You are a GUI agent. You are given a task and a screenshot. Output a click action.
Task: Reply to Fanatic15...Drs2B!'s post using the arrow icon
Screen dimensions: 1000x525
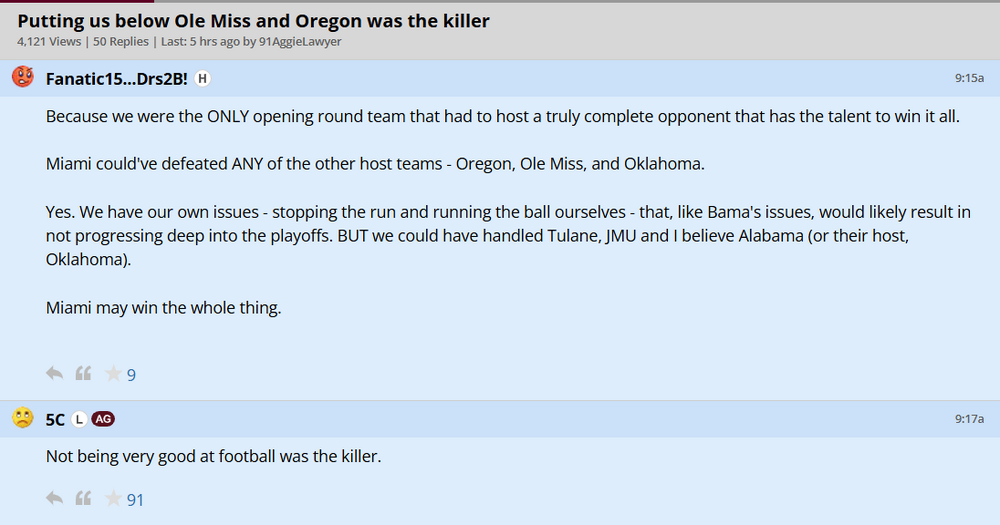pyautogui.click(x=55, y=374)
